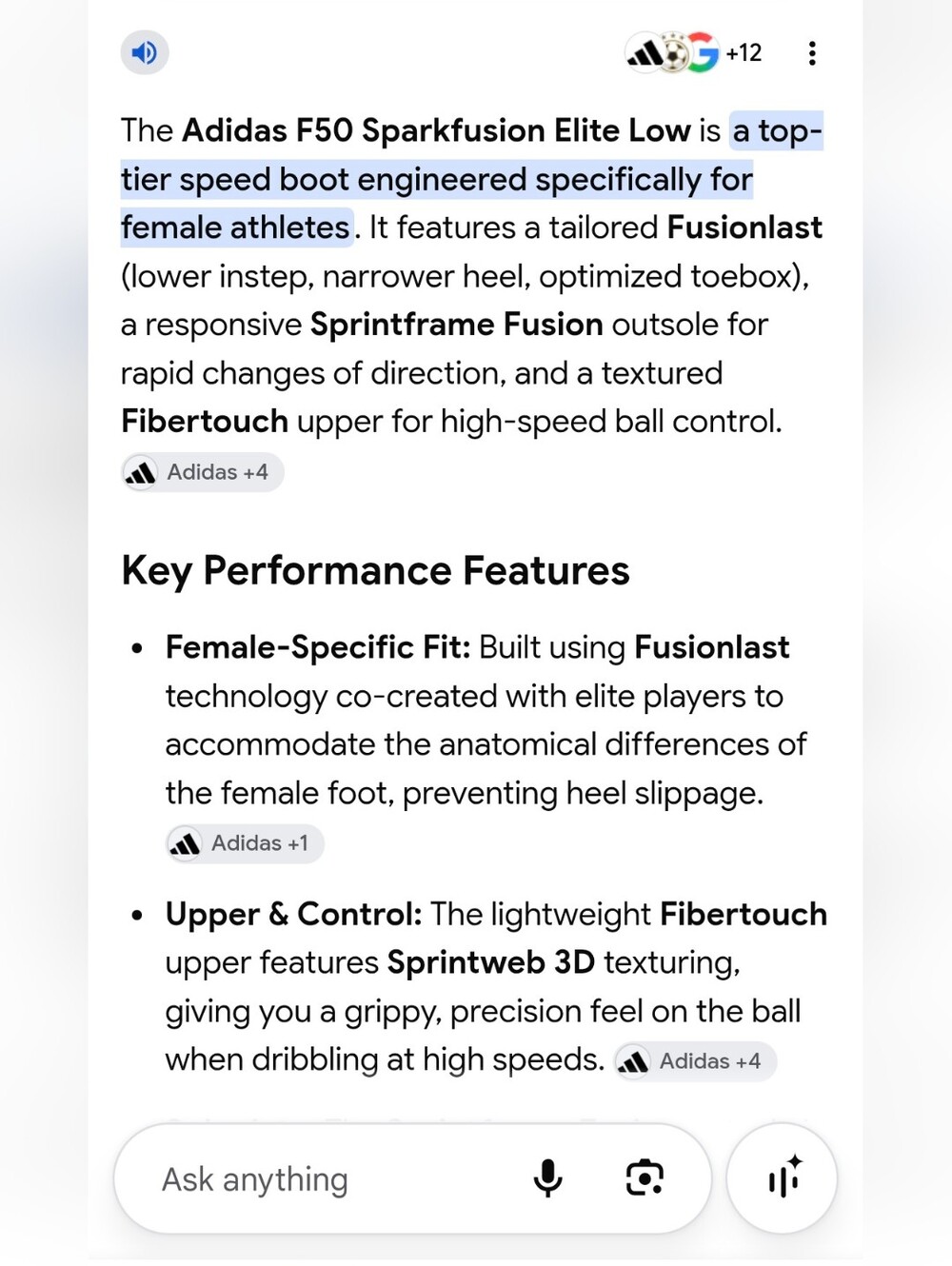
Task: Tap the Adidas F50 Sparkfusion Elite Low title
Action: click(436, 130)
